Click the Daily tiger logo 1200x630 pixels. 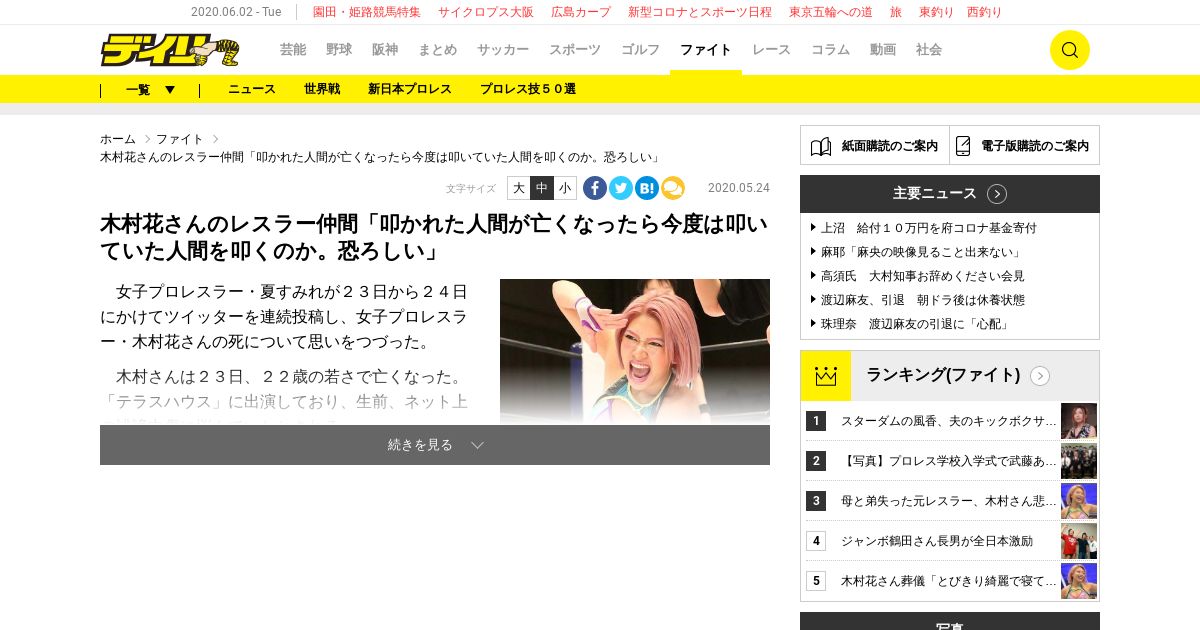click(170, 50)
